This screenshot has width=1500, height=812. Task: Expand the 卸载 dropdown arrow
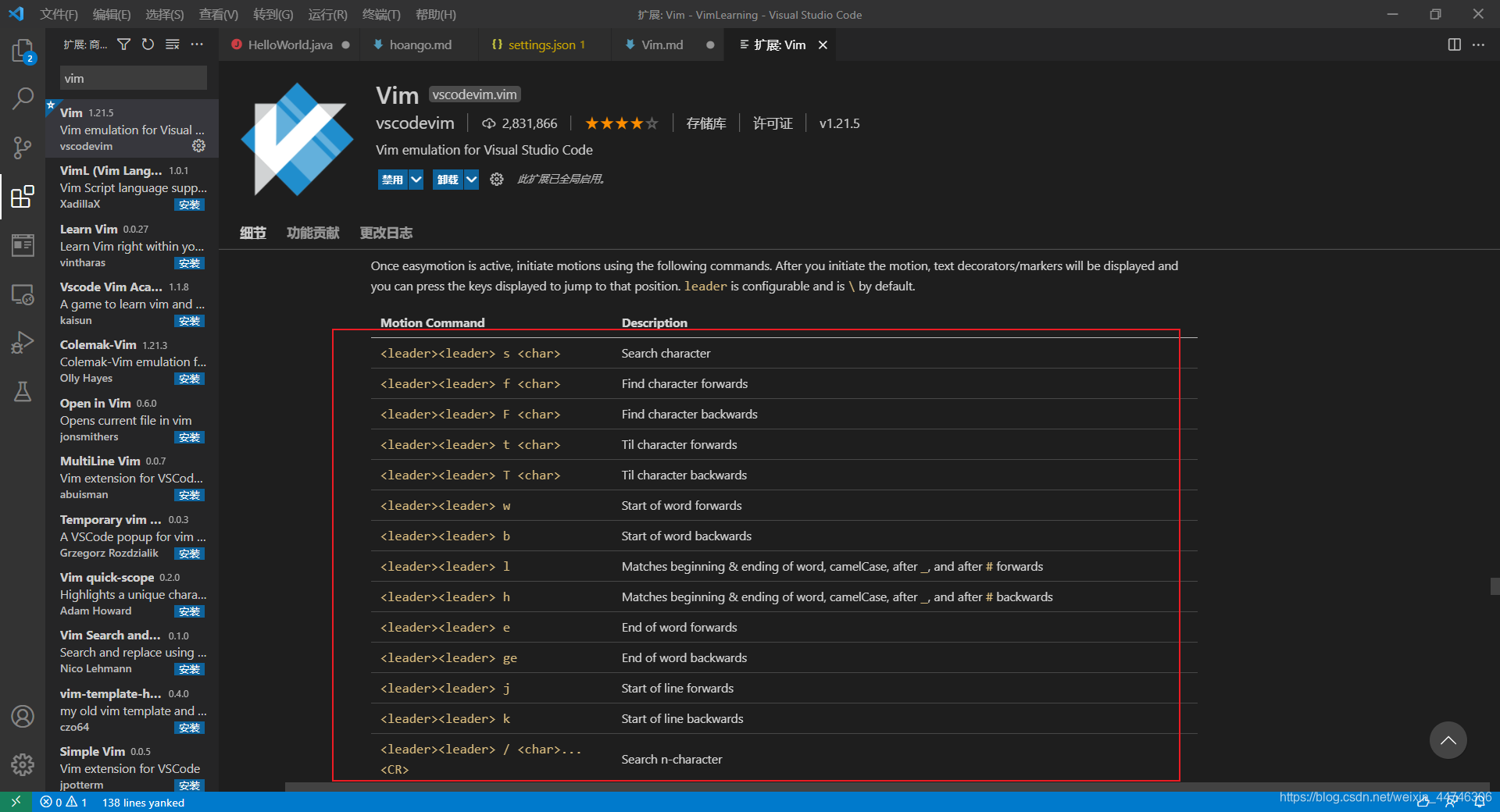[x=471, y=180]
